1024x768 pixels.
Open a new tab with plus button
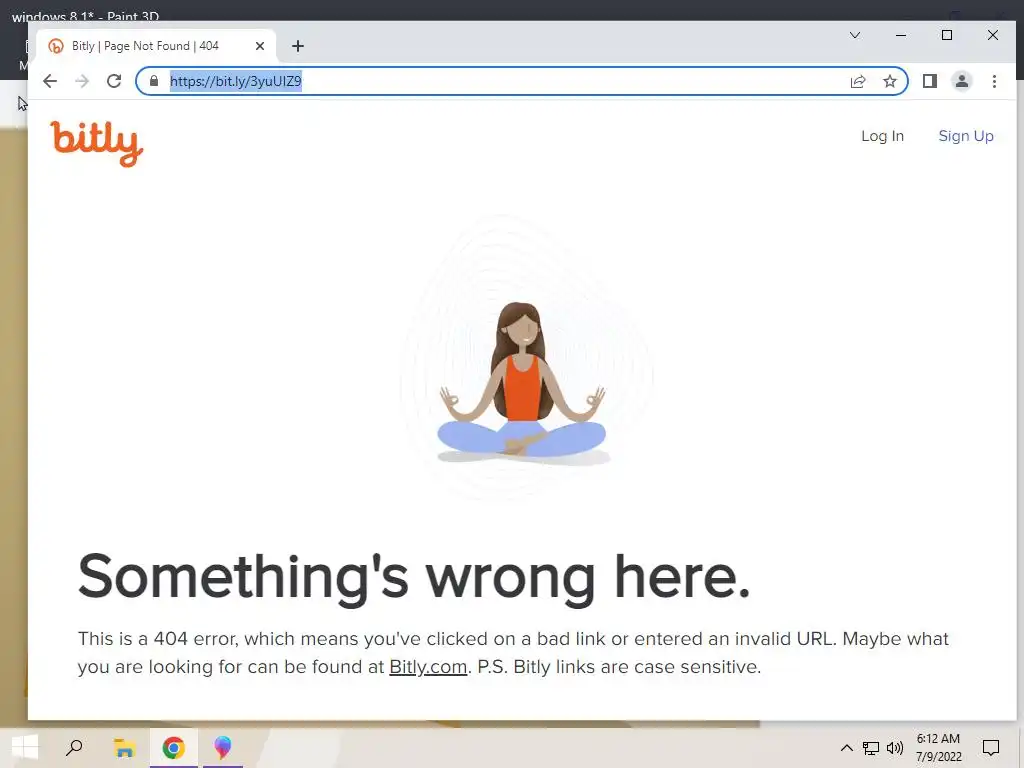(298, 46)
